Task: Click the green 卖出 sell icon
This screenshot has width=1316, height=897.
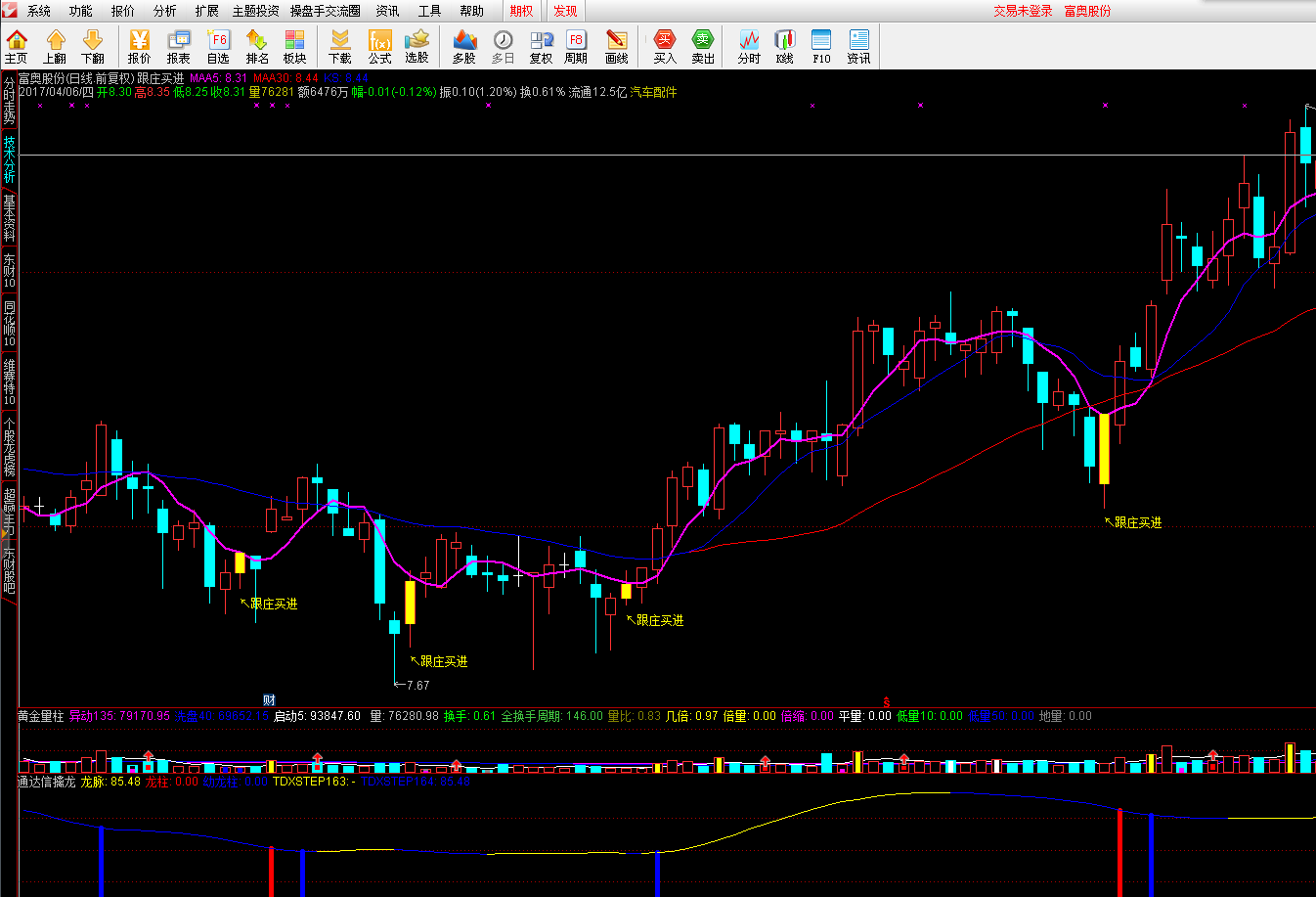Action: [703, 46]
